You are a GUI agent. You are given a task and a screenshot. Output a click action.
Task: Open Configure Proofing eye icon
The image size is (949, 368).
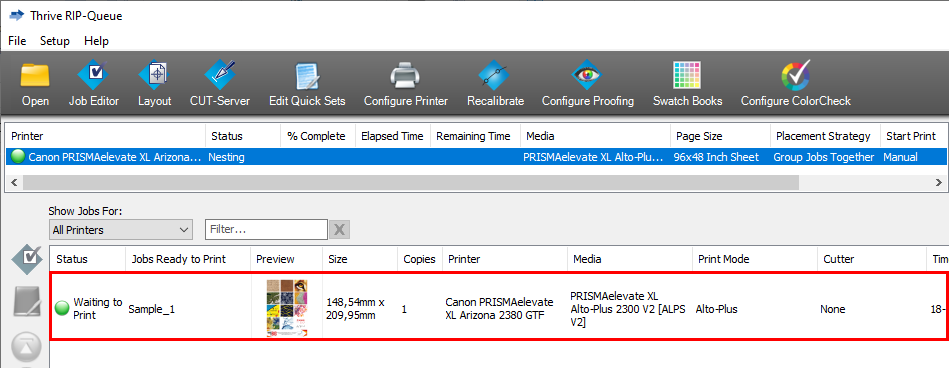(x=588, y=84)
